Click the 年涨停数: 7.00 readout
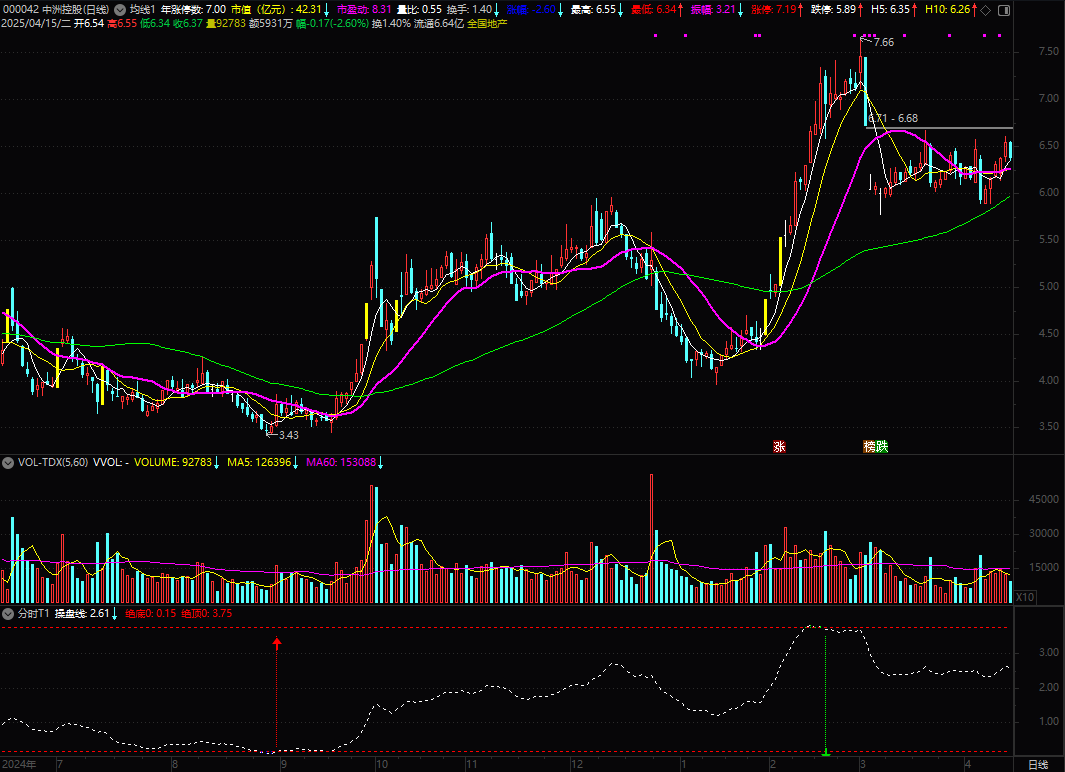This screenshot has height=772, width=1065. click(194, 10)
